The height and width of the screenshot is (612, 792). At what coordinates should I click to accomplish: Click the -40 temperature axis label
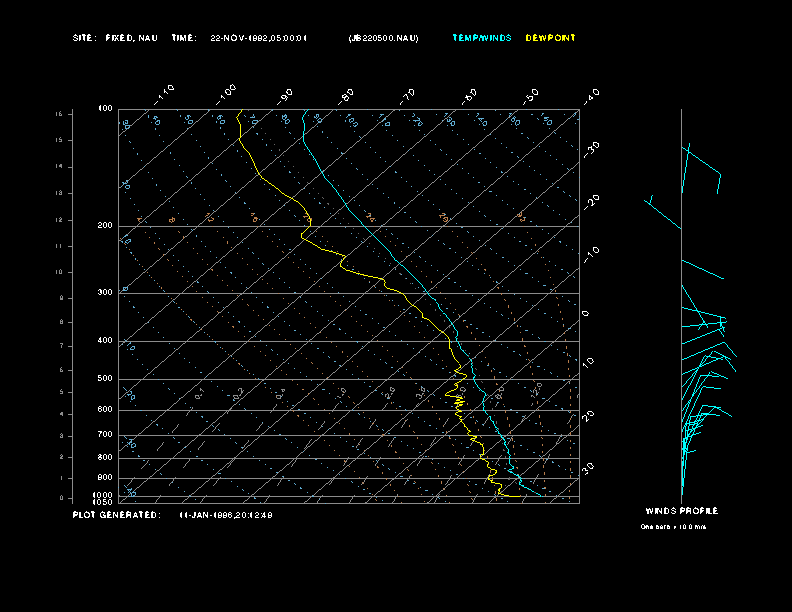591,95
